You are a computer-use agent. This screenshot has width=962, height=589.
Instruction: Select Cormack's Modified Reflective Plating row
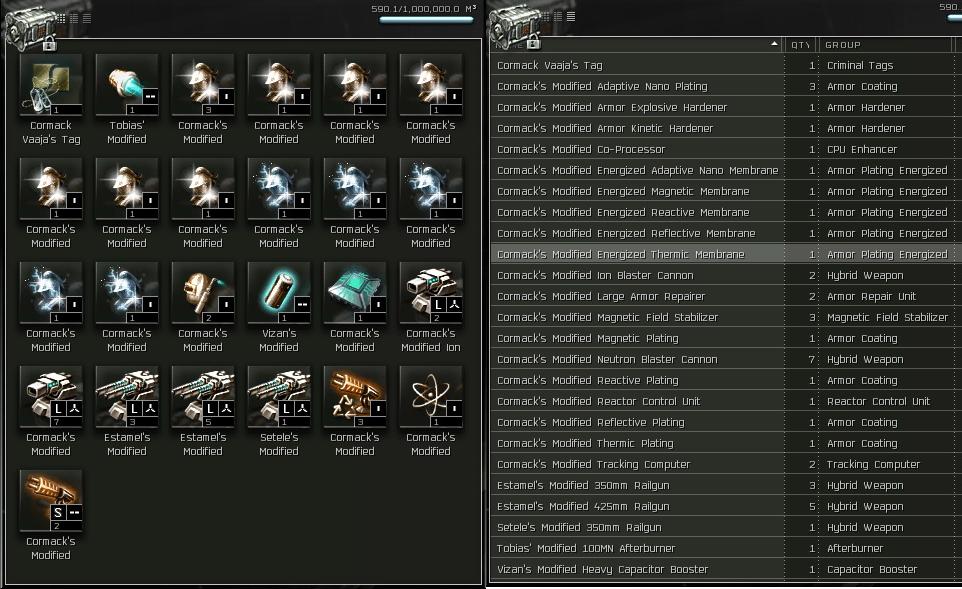726,422
